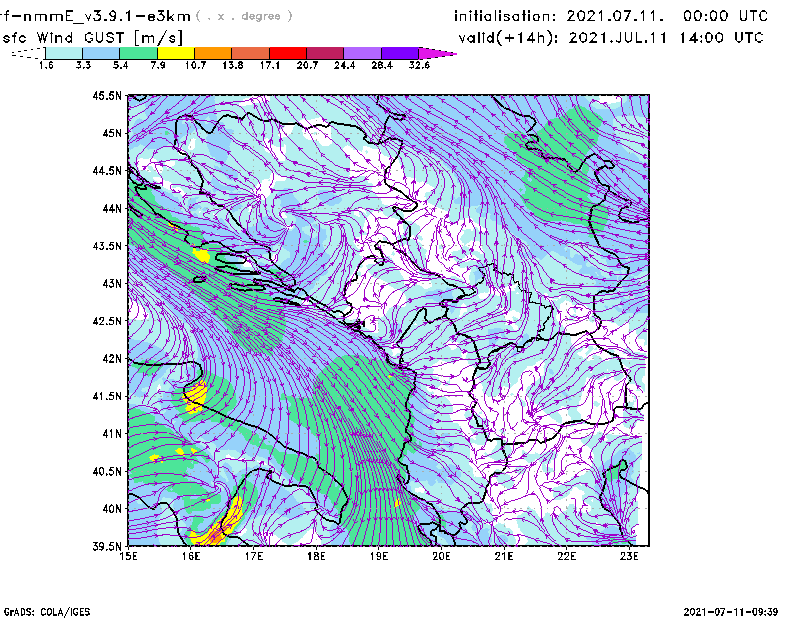Click the 'sfc Wind GUST [m/s]' title

[93, 38]
